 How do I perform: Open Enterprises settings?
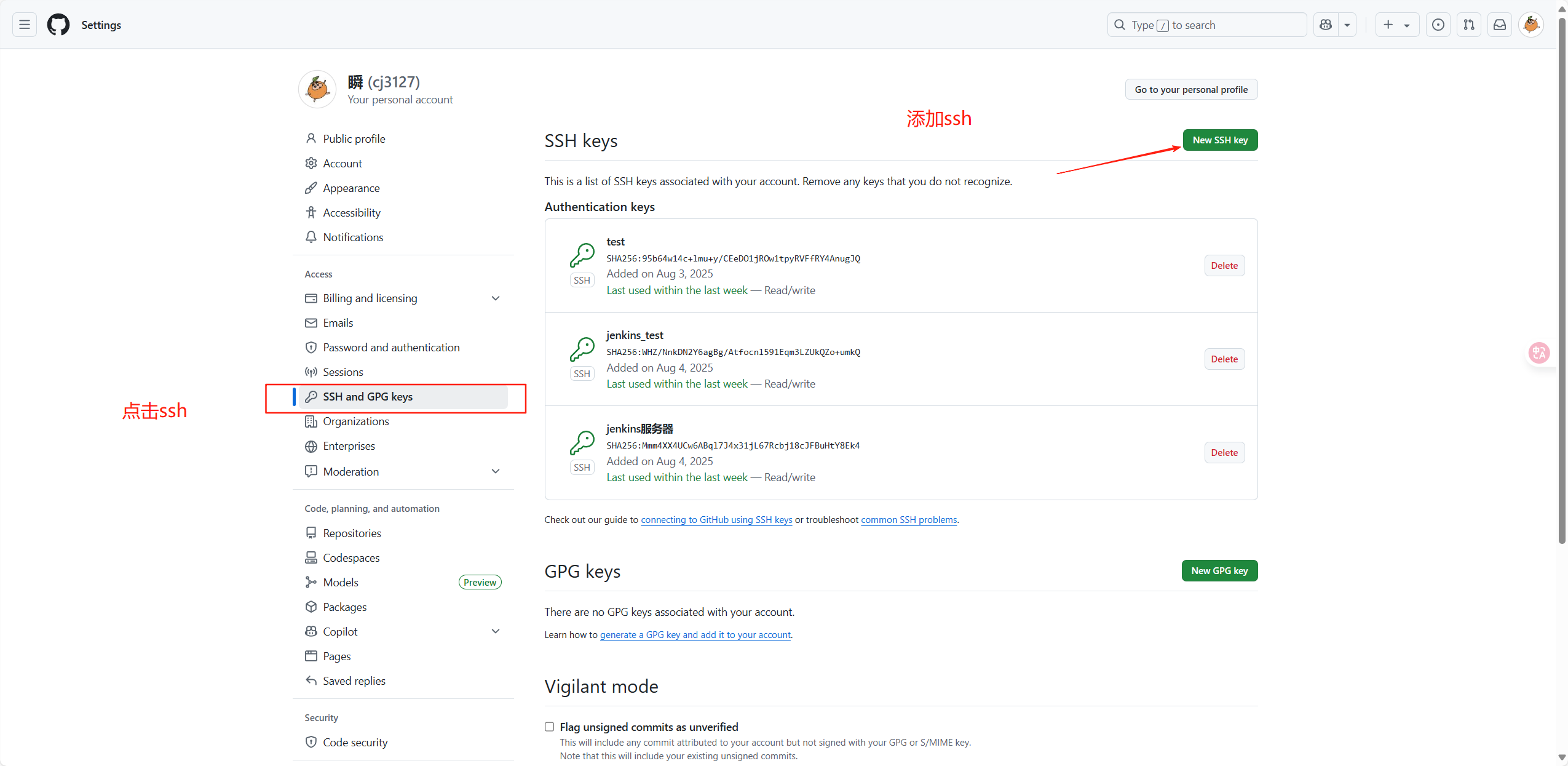click(403, 445)
